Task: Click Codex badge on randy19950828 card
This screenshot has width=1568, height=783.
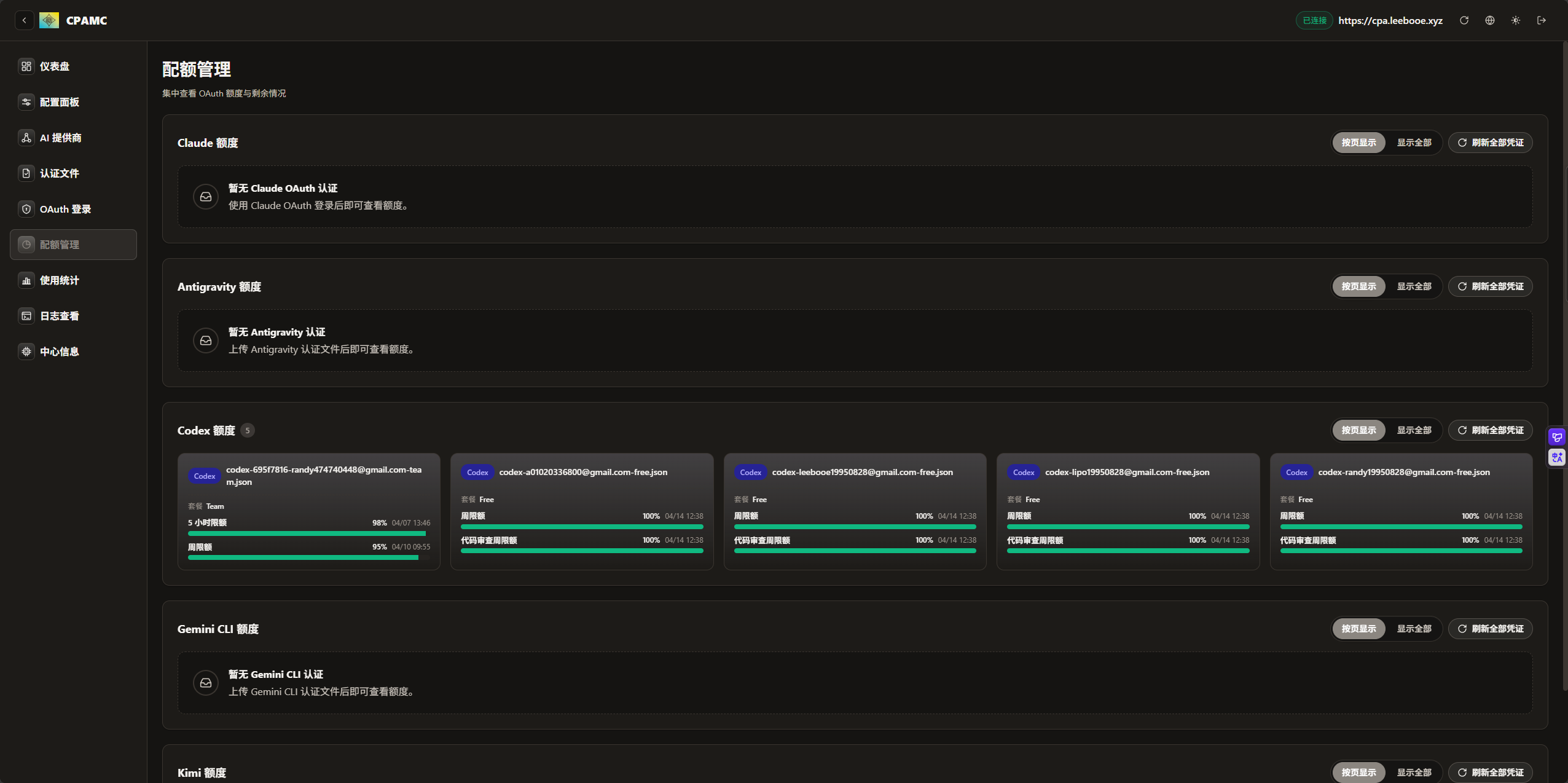Action: click(1296, 473)
